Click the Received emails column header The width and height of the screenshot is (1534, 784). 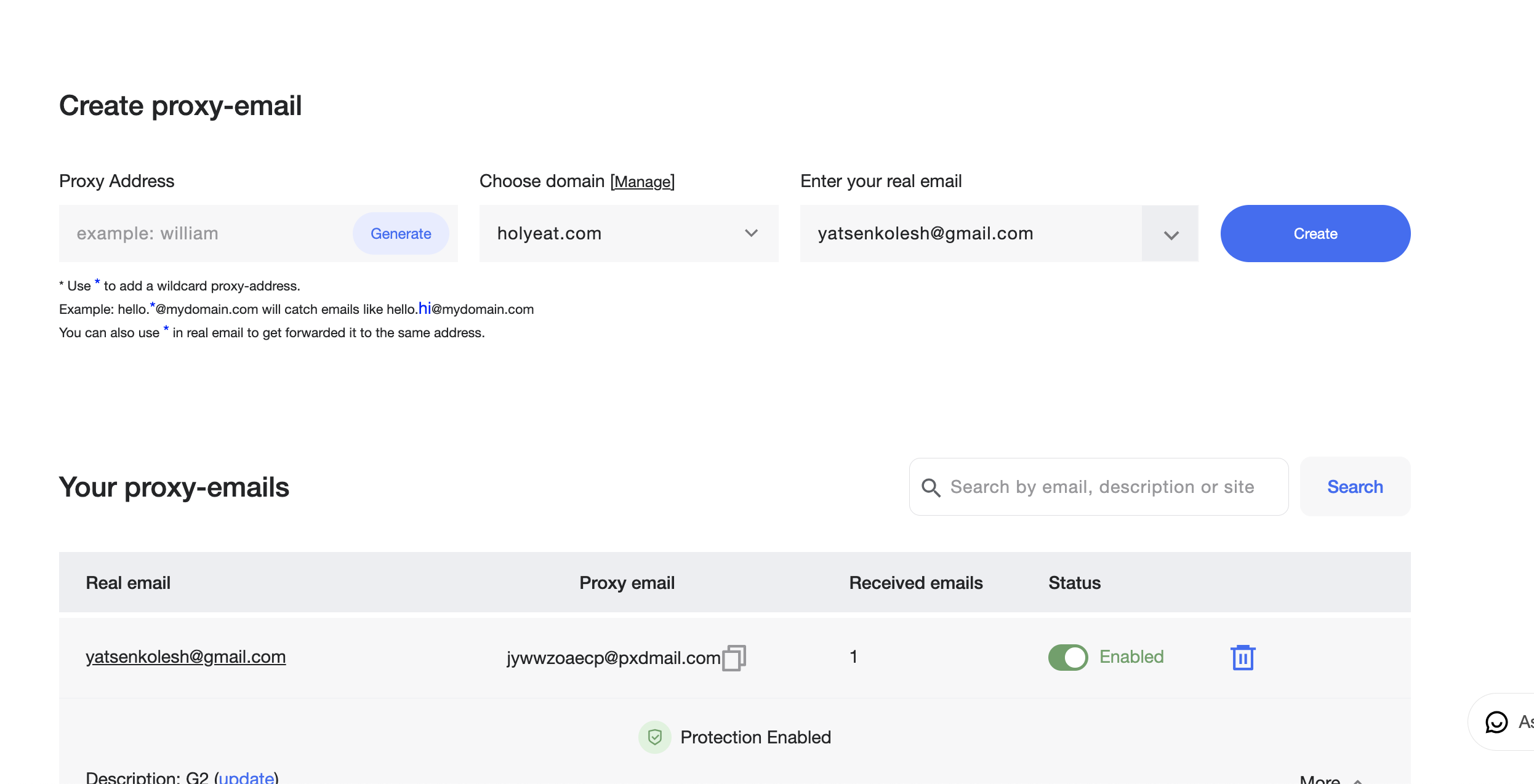coord(915,582)
